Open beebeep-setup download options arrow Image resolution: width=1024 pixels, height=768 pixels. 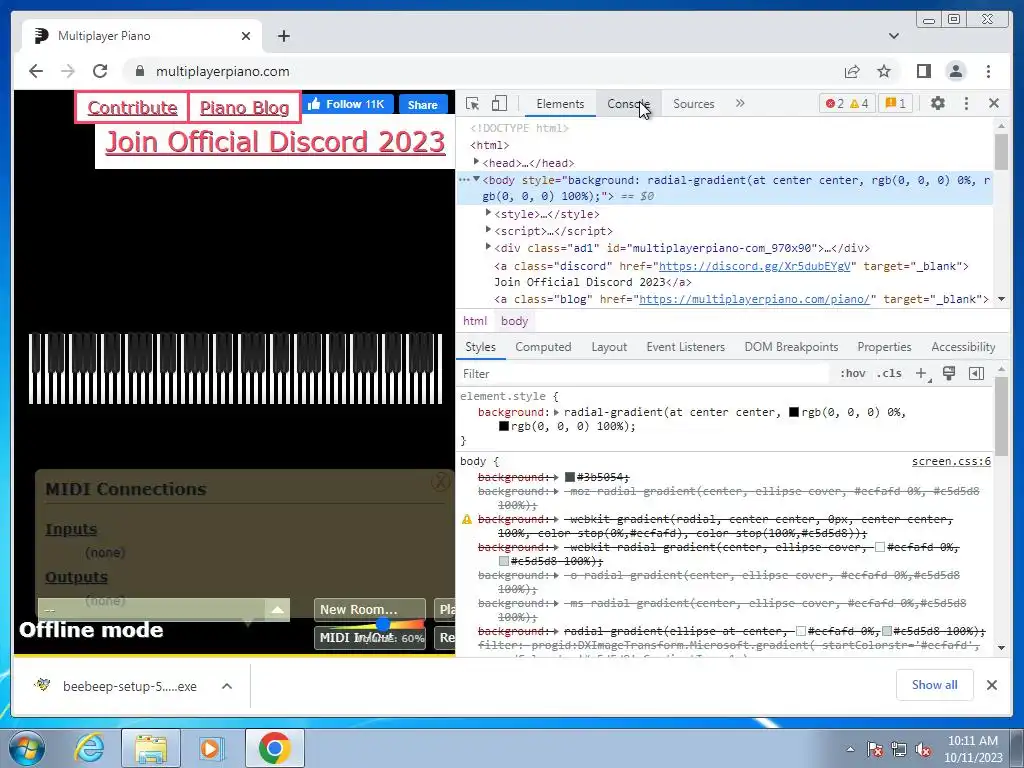point(227,686)
